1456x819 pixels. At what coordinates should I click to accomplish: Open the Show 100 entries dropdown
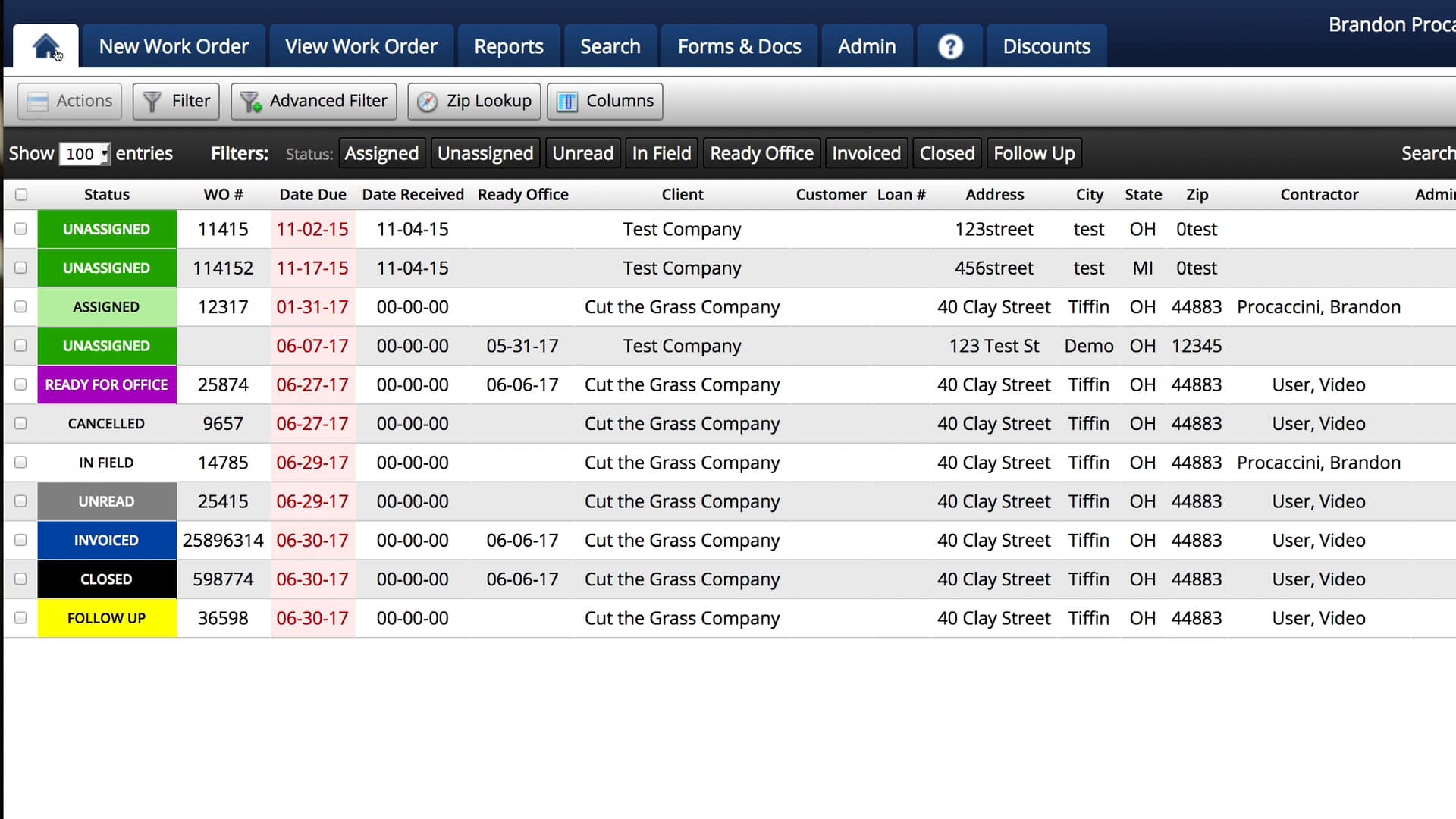coord(84,154)
